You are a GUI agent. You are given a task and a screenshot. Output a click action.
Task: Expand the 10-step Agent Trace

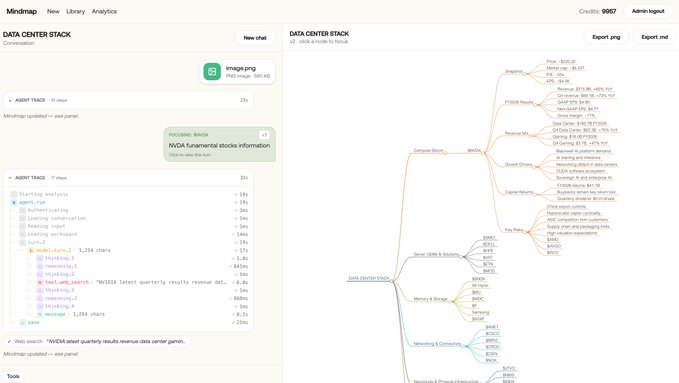coord(10,100)
